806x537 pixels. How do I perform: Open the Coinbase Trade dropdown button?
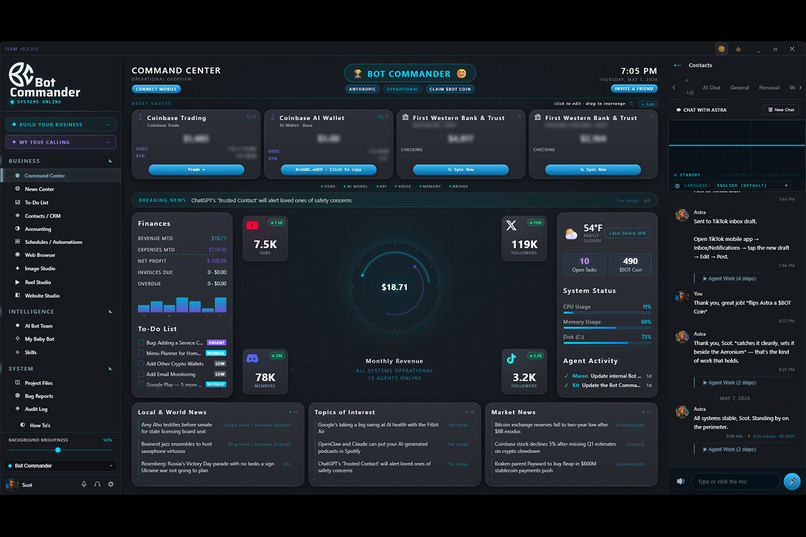point(196,170)
